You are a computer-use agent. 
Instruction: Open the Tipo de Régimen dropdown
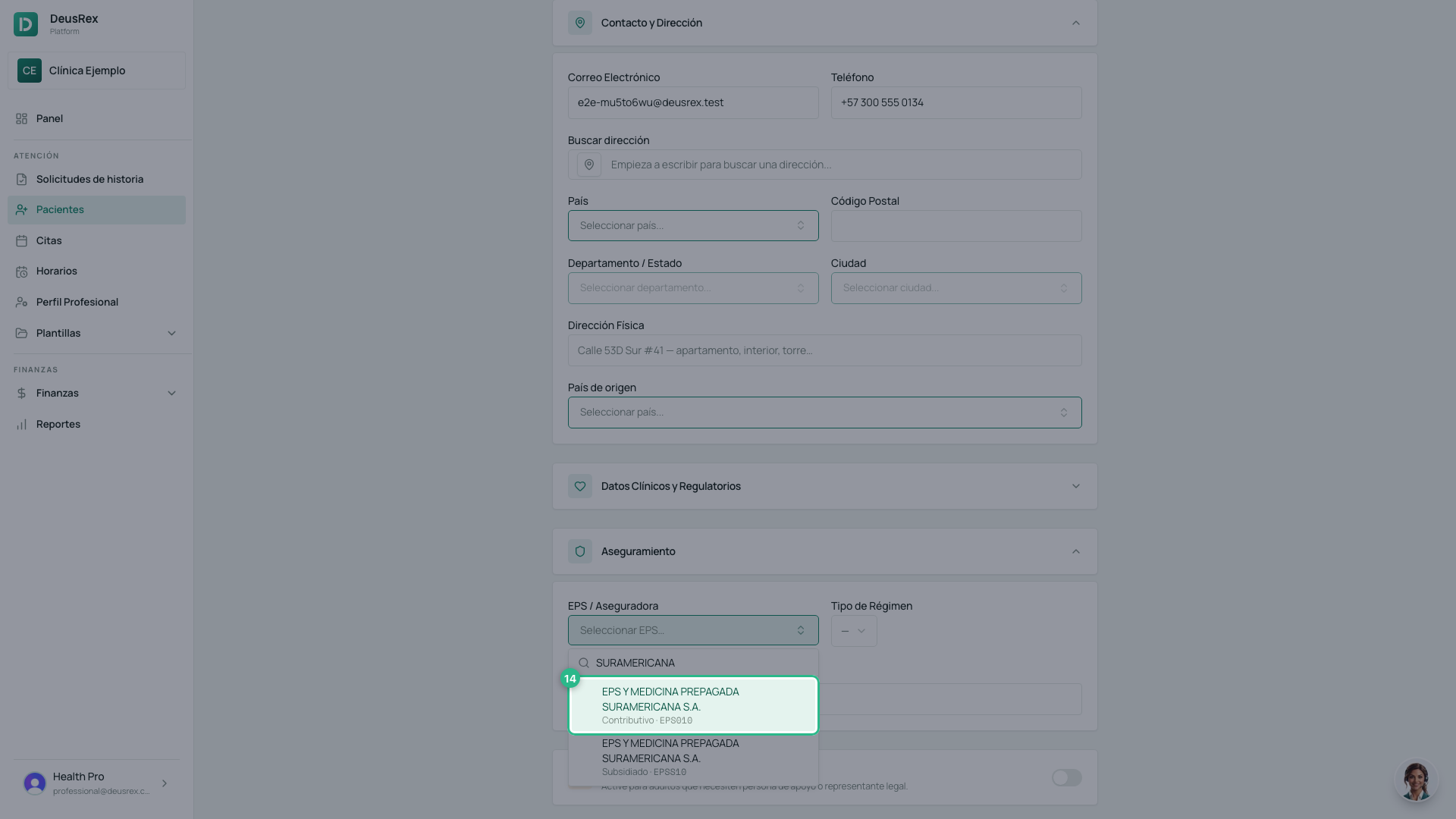(x=854, y=631)
